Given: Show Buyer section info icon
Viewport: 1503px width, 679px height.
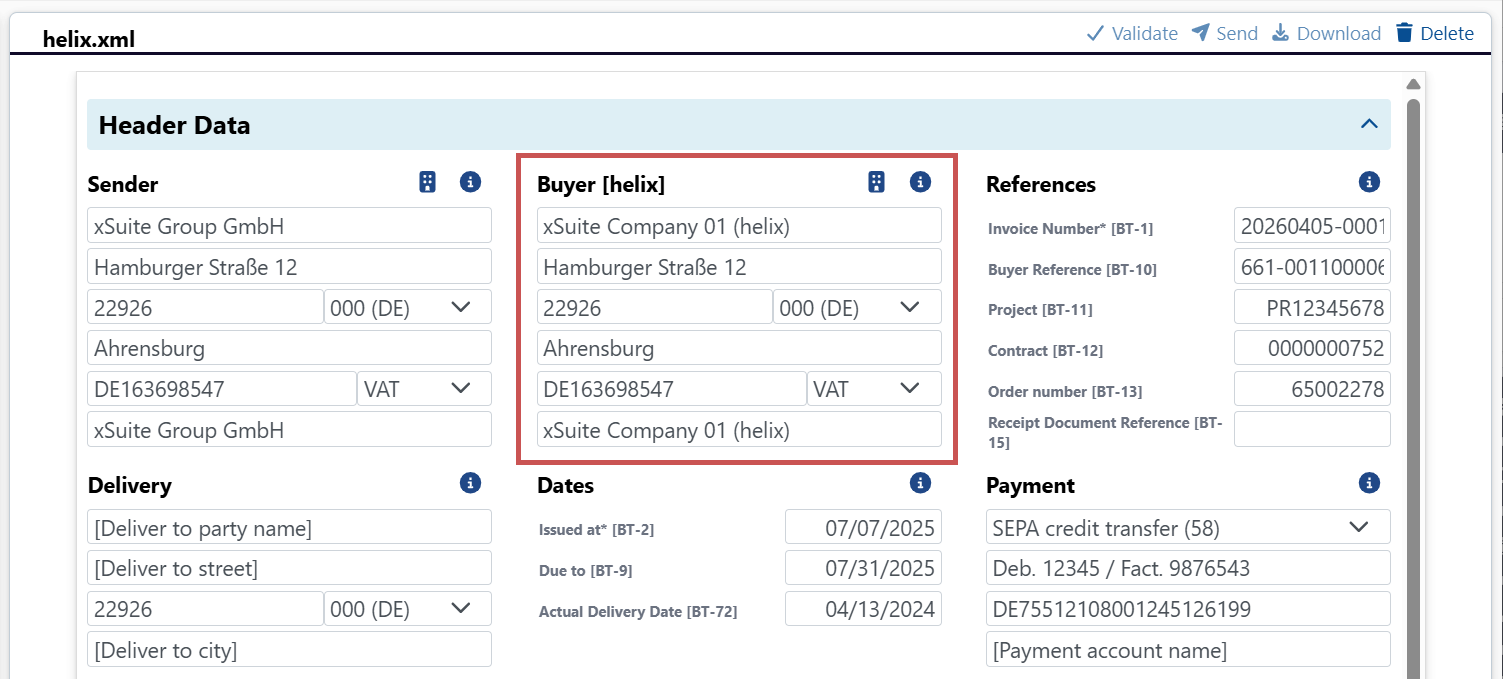Looking at the screenshot, I should (920, 182).
